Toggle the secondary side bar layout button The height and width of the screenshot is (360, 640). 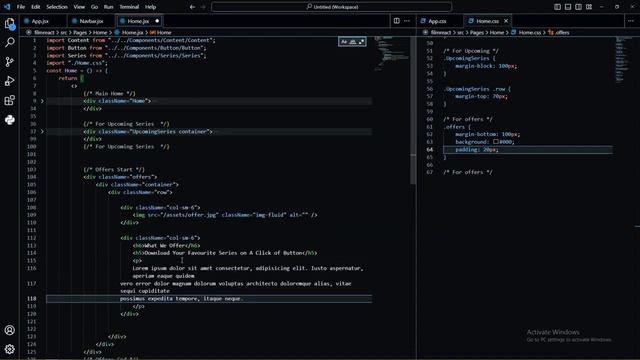[x=578, y=7]
